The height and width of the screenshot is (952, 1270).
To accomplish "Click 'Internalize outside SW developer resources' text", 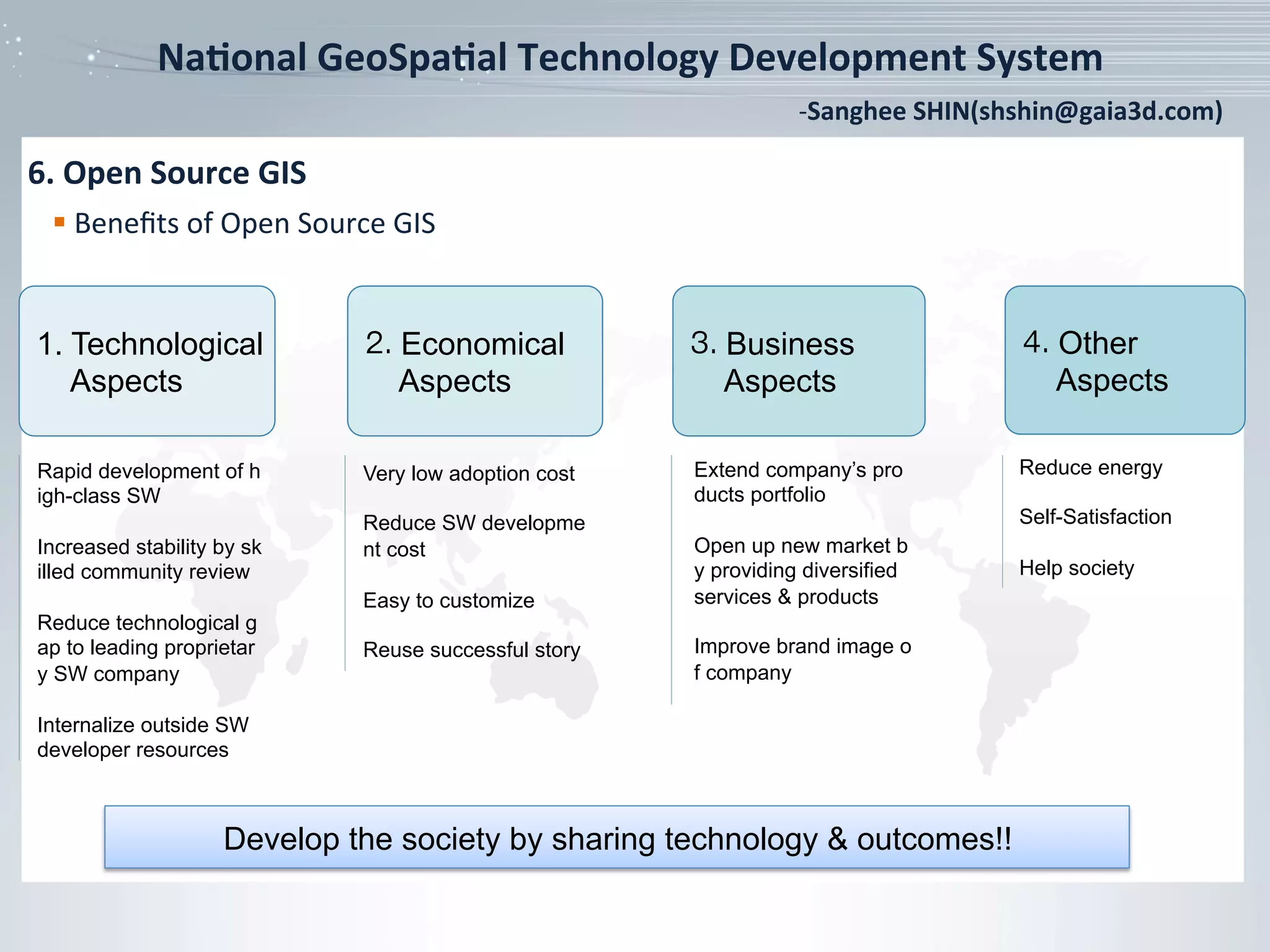I will click(x=143, y=737).
